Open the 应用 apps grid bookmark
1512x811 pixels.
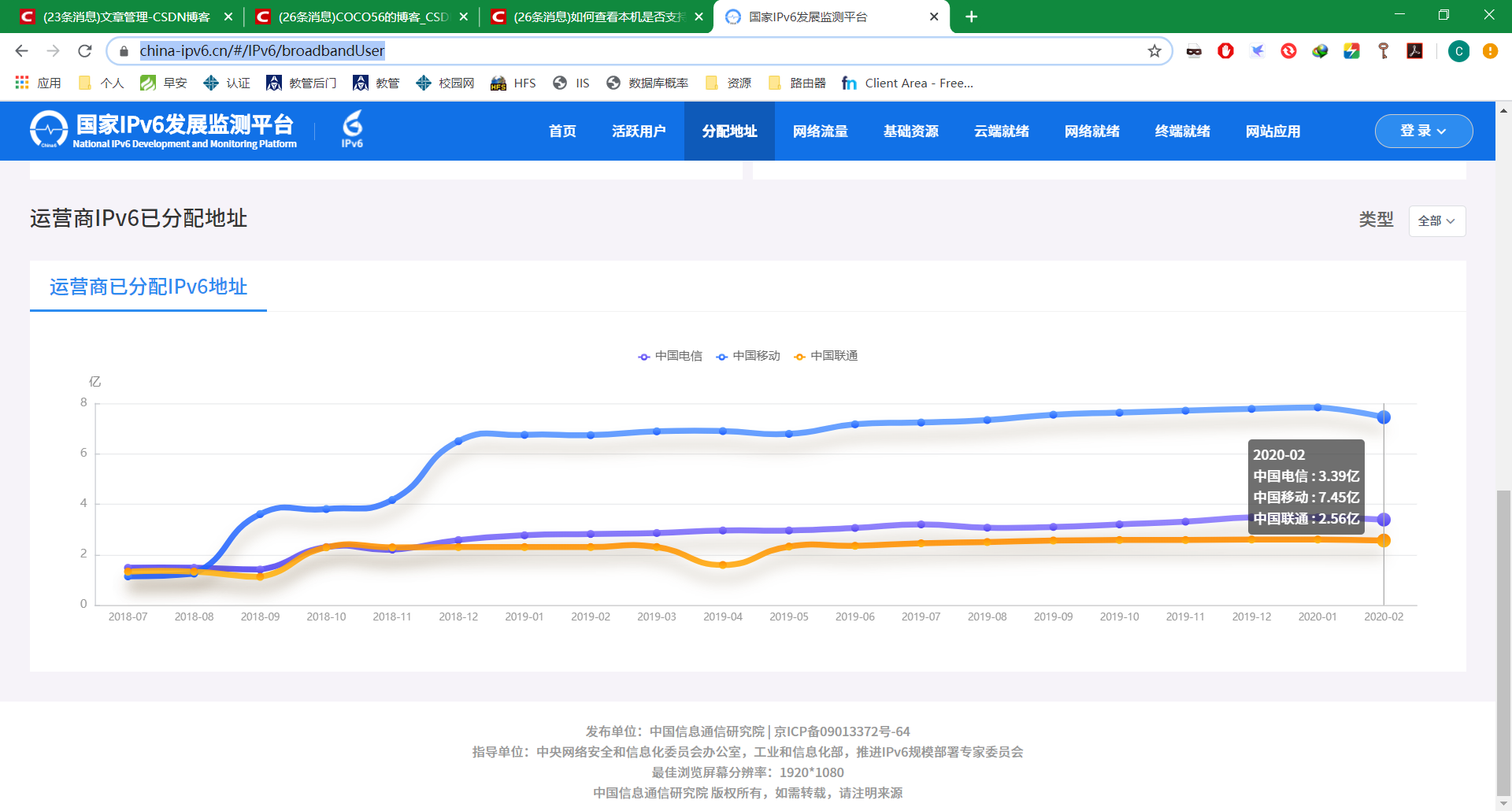38,83
